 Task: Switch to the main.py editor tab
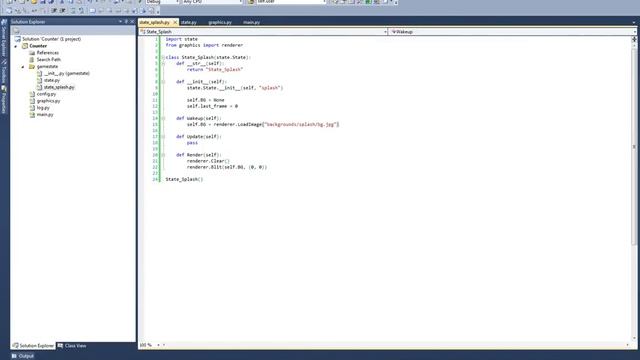(251, 22)
